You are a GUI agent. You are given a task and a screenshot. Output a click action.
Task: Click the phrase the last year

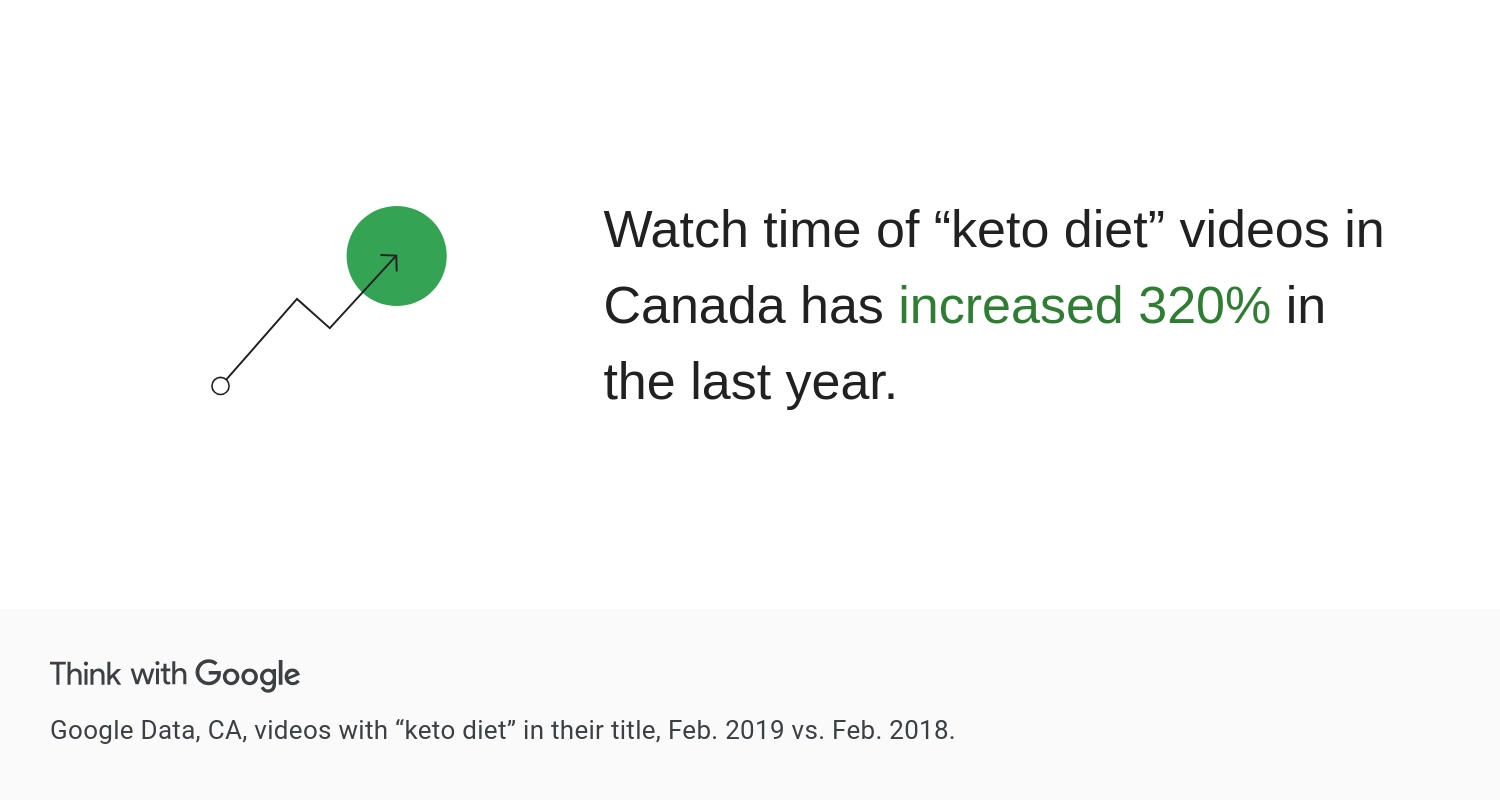751,382
